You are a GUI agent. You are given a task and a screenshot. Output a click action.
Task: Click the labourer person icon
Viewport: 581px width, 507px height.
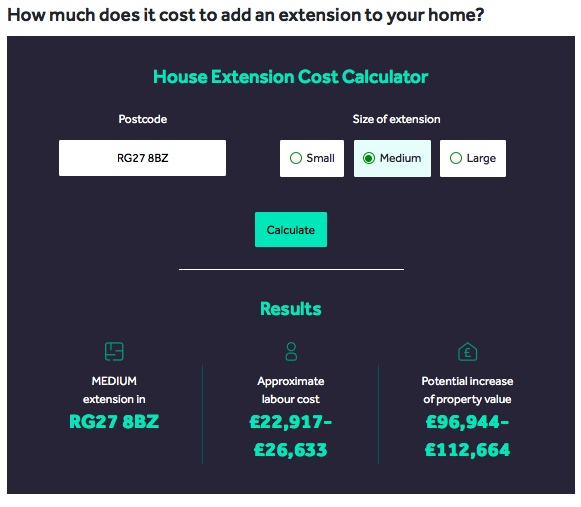point(291,351)
